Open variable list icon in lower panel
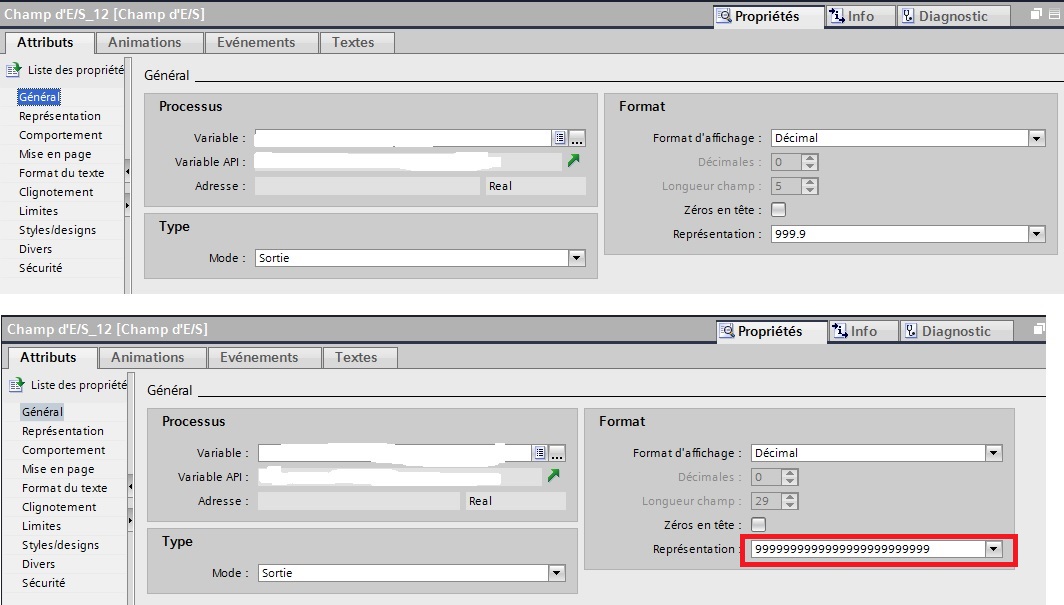1064x605 pixels. [540, 453]
